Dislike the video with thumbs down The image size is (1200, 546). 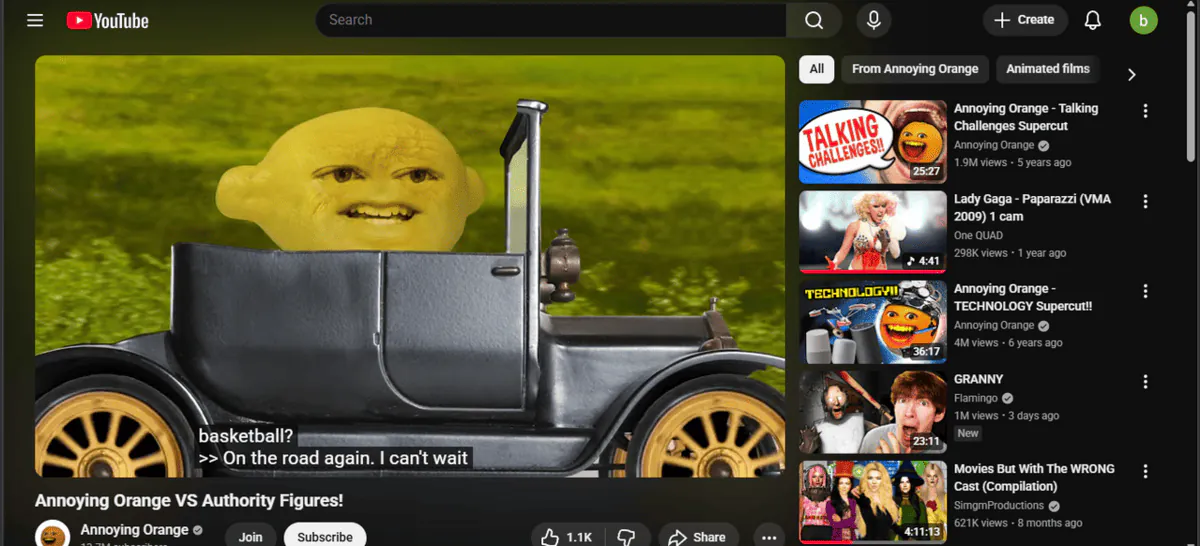click(x=627, y=537)
